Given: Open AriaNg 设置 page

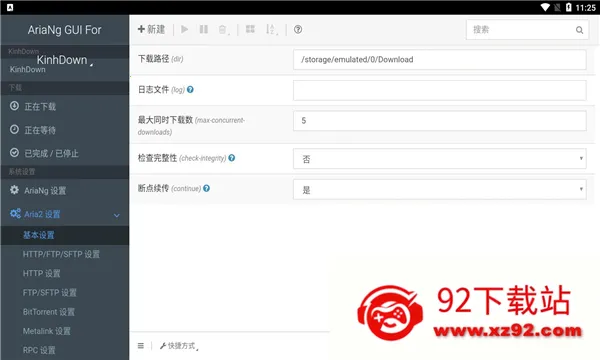Looking at the screenshot, I should pyautogui.click(x=65, y=190).
